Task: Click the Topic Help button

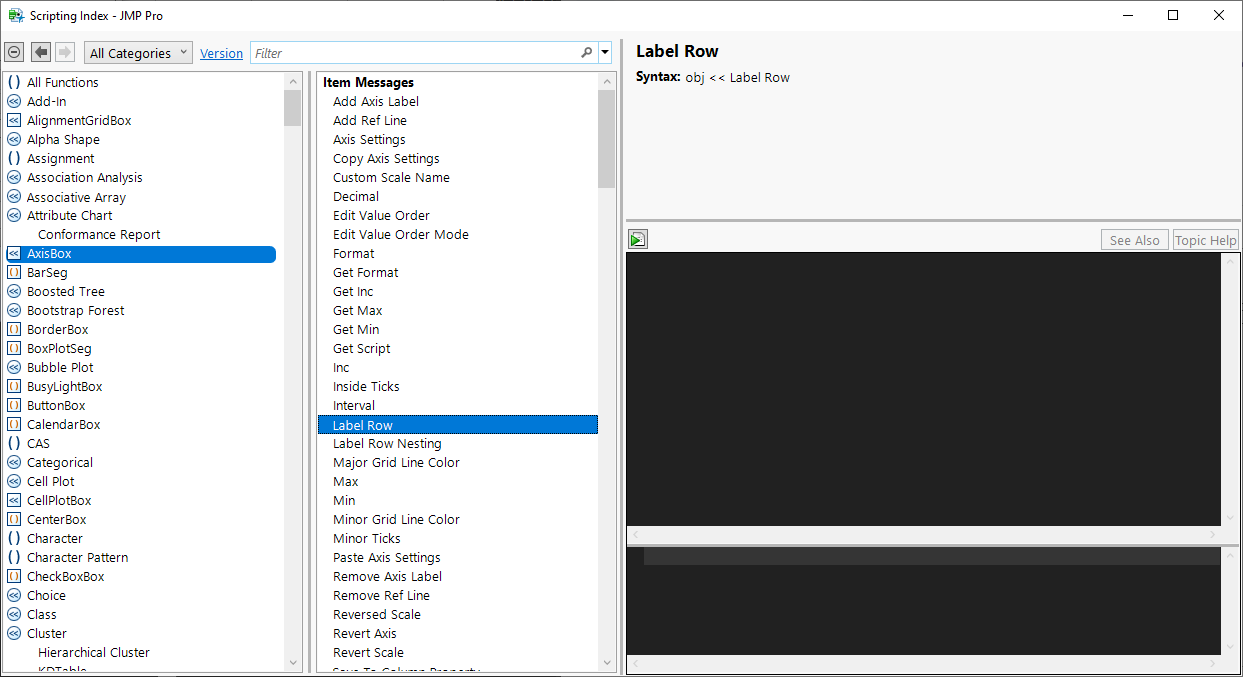Action: [x=1205, y=239]
